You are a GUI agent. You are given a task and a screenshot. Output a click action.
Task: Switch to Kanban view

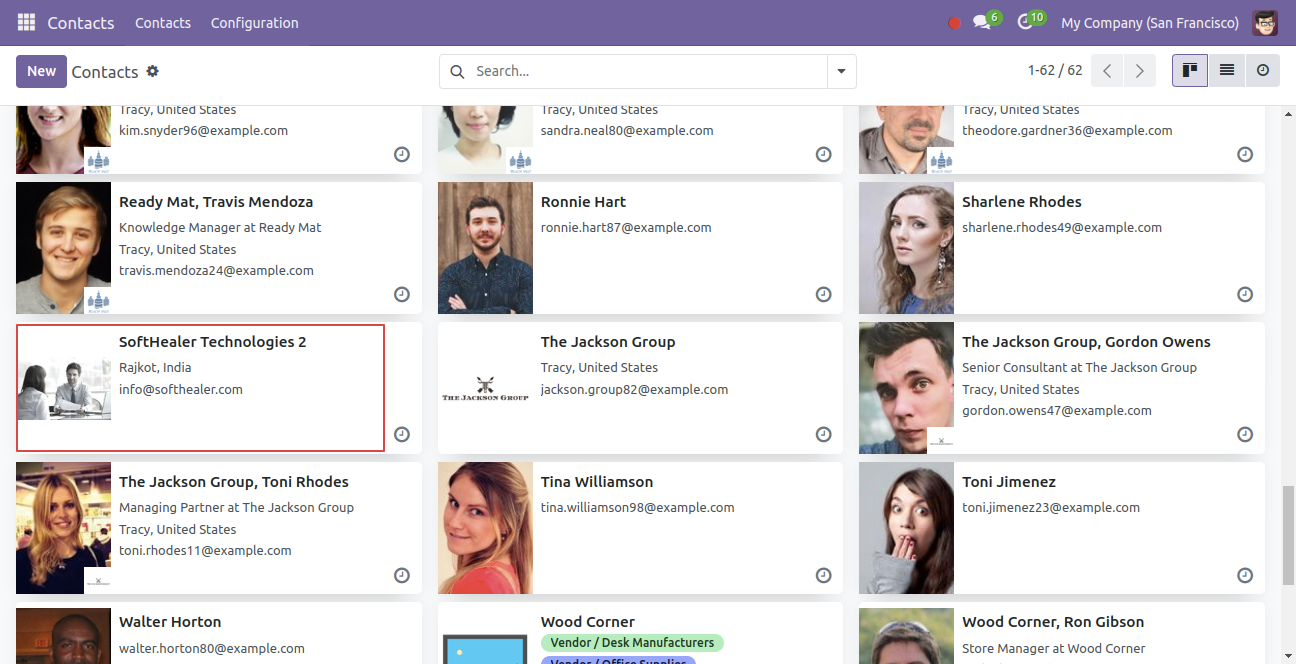coord(1190,70)
